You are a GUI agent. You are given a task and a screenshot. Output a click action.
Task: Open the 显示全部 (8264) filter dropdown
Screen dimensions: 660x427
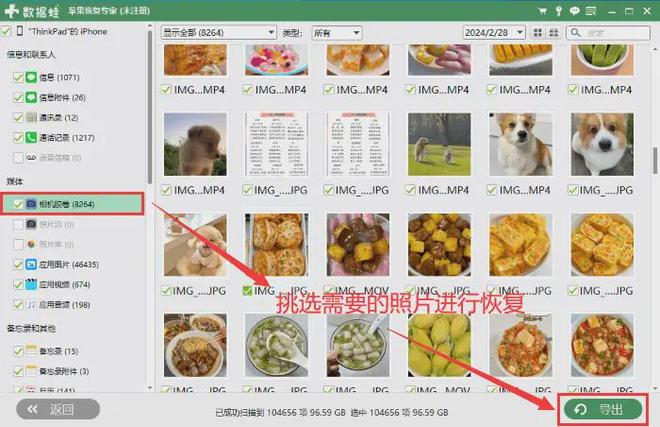(x=218, y=33)
